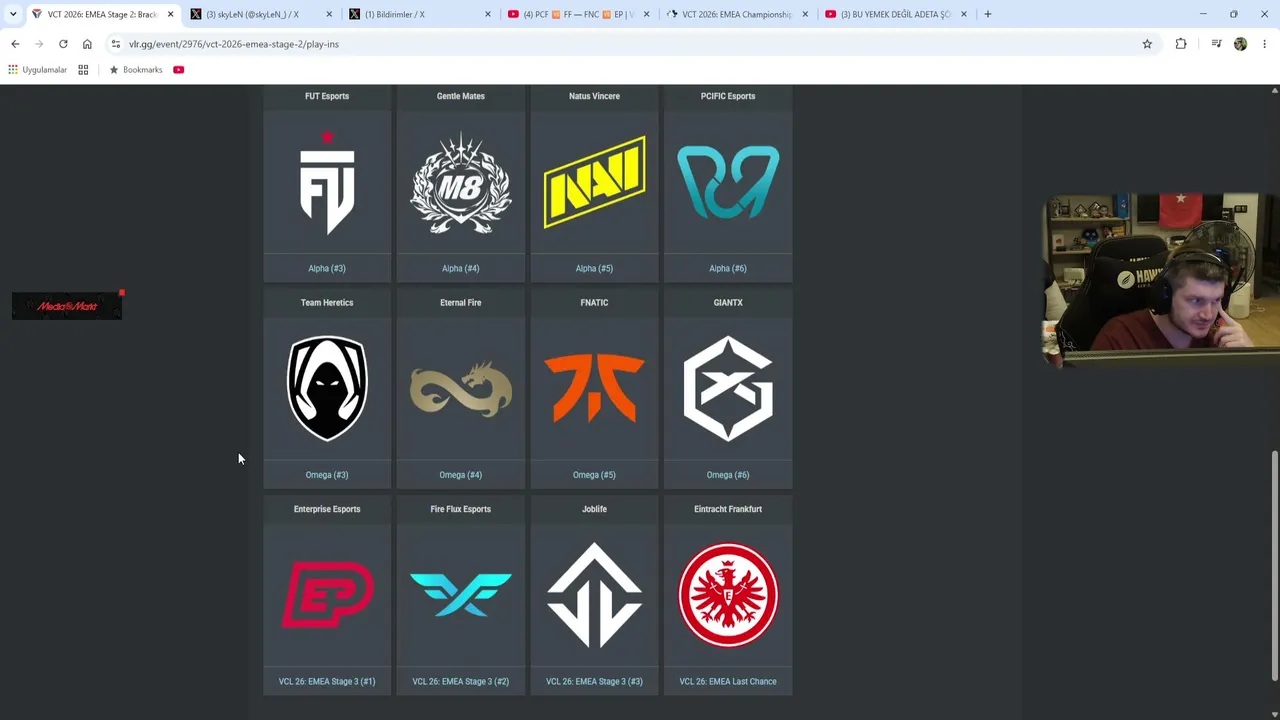Click the Omega (#4) seed label
The height and width of the screenshot is (720, 1280).
(x=461, y=475)
